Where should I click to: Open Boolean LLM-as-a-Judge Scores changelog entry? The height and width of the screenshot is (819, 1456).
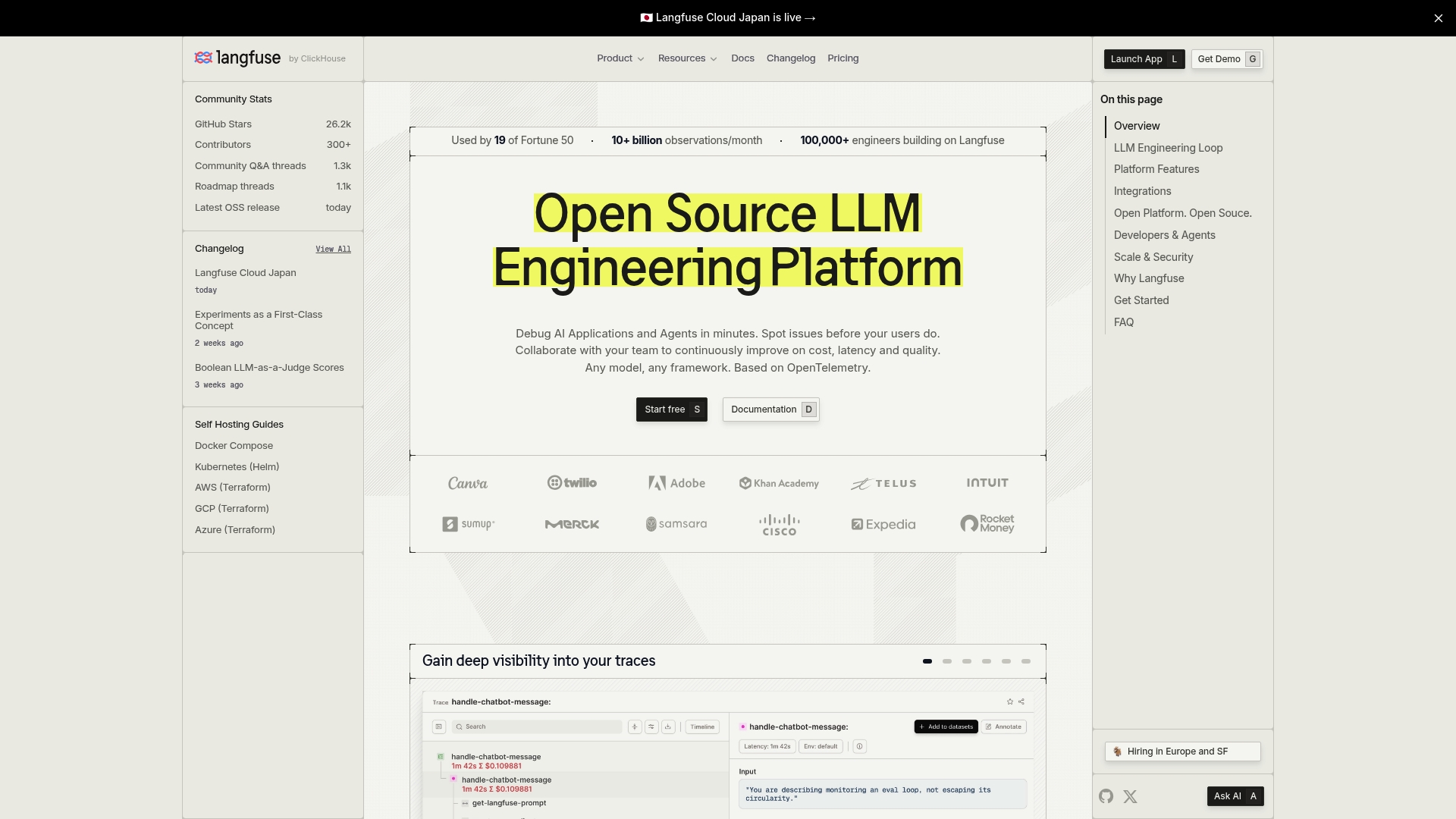pos(269,368)
